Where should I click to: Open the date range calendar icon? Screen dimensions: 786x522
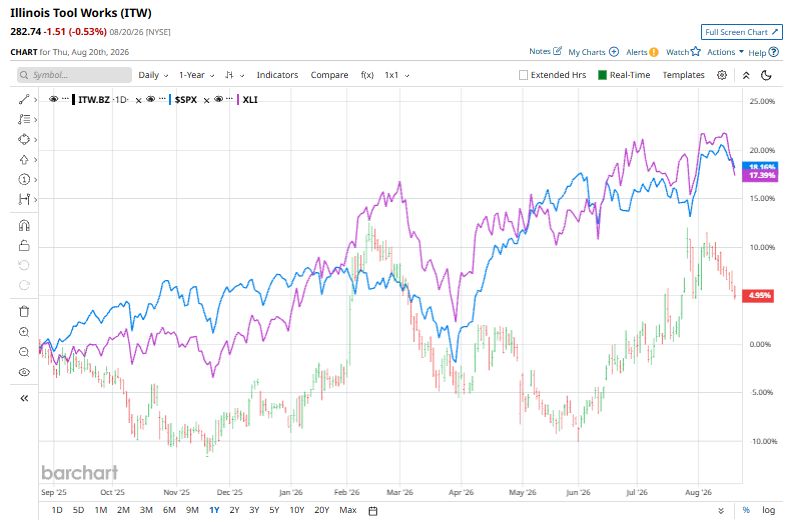tap(373, 510)
